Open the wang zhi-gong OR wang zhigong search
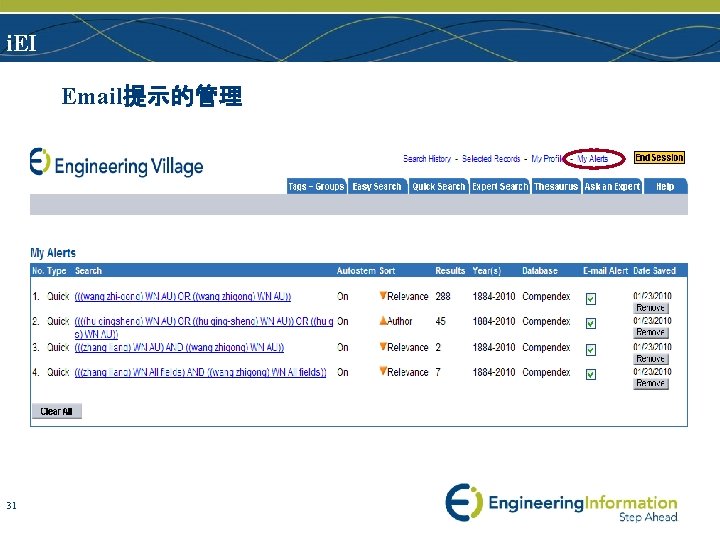The width and height of the screenshot is (720, 540). pyautogui.click(x=183, y=296)
